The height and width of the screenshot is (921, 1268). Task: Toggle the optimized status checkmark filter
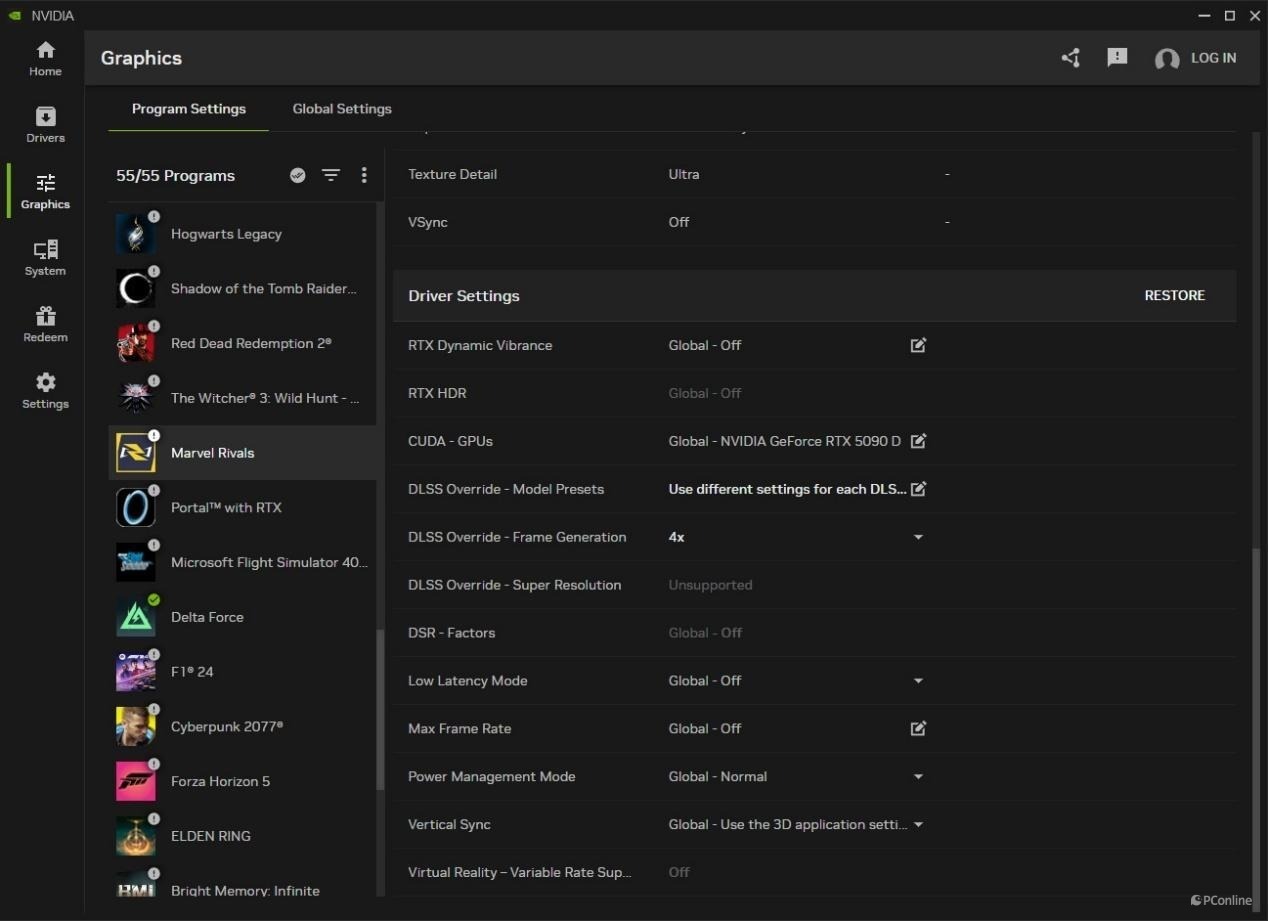[297, 175]
